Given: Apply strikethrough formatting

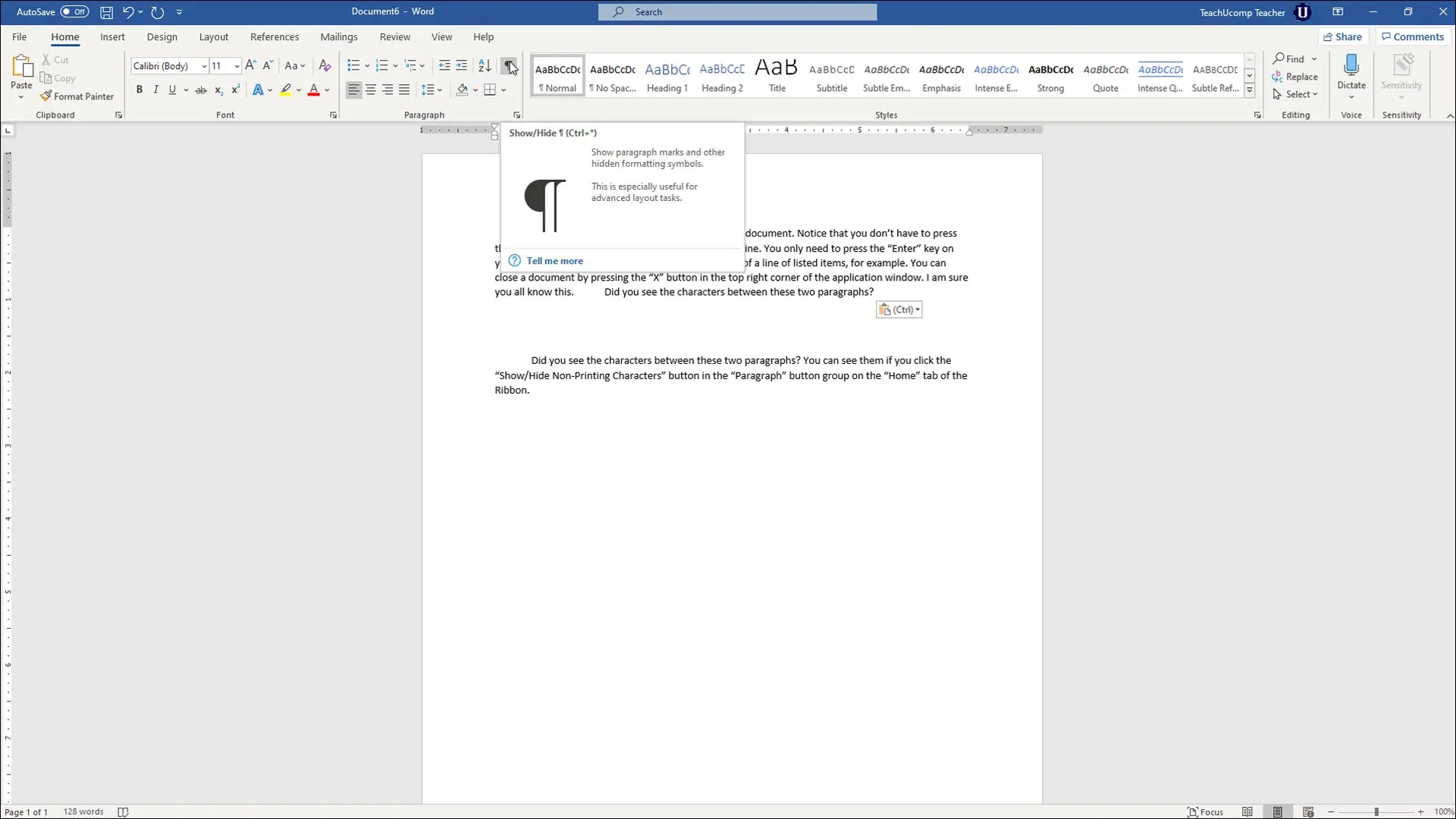Looking at the screenshot, I should click(201, 89).
